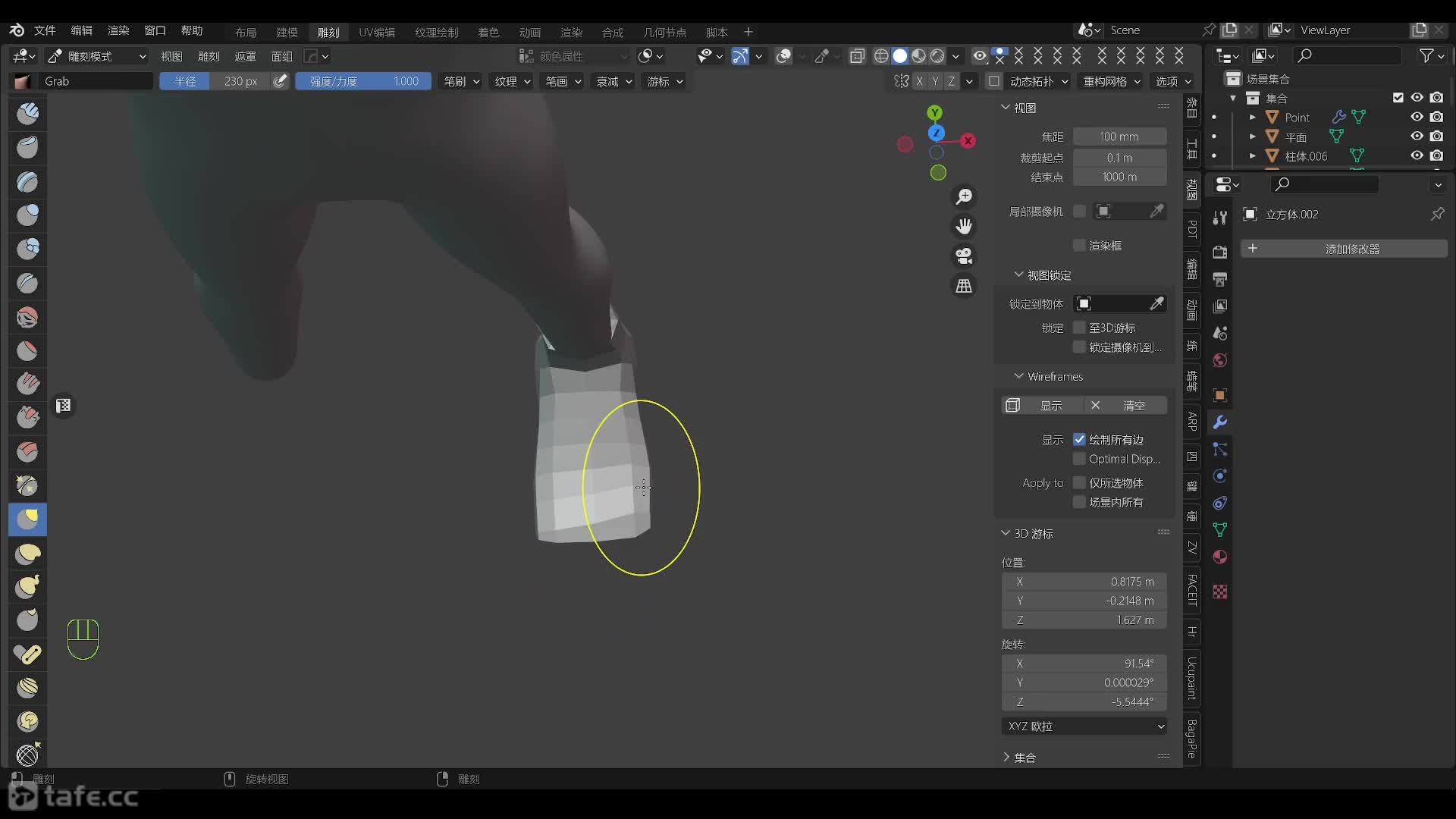Toggle X-ray display button
The height and width of the screenshot is (819, 1456).
coord(858,56)
